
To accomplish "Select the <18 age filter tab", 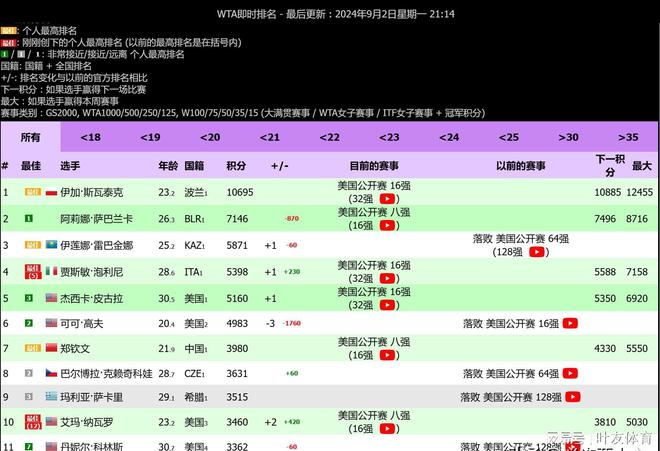I will point(90,137).
